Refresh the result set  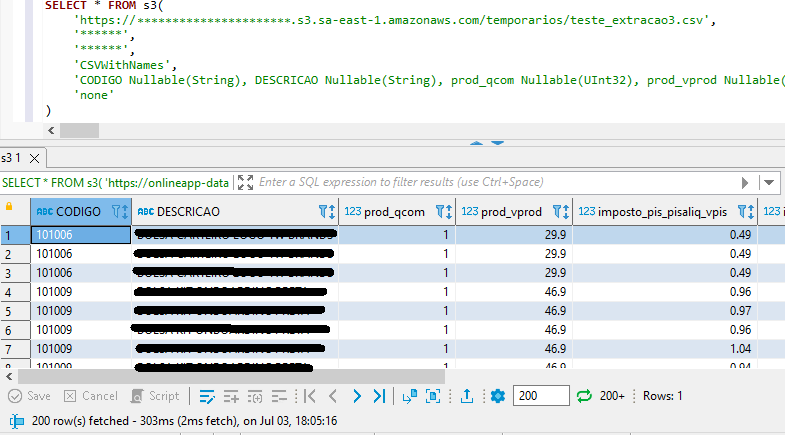[x=585, y=396]
